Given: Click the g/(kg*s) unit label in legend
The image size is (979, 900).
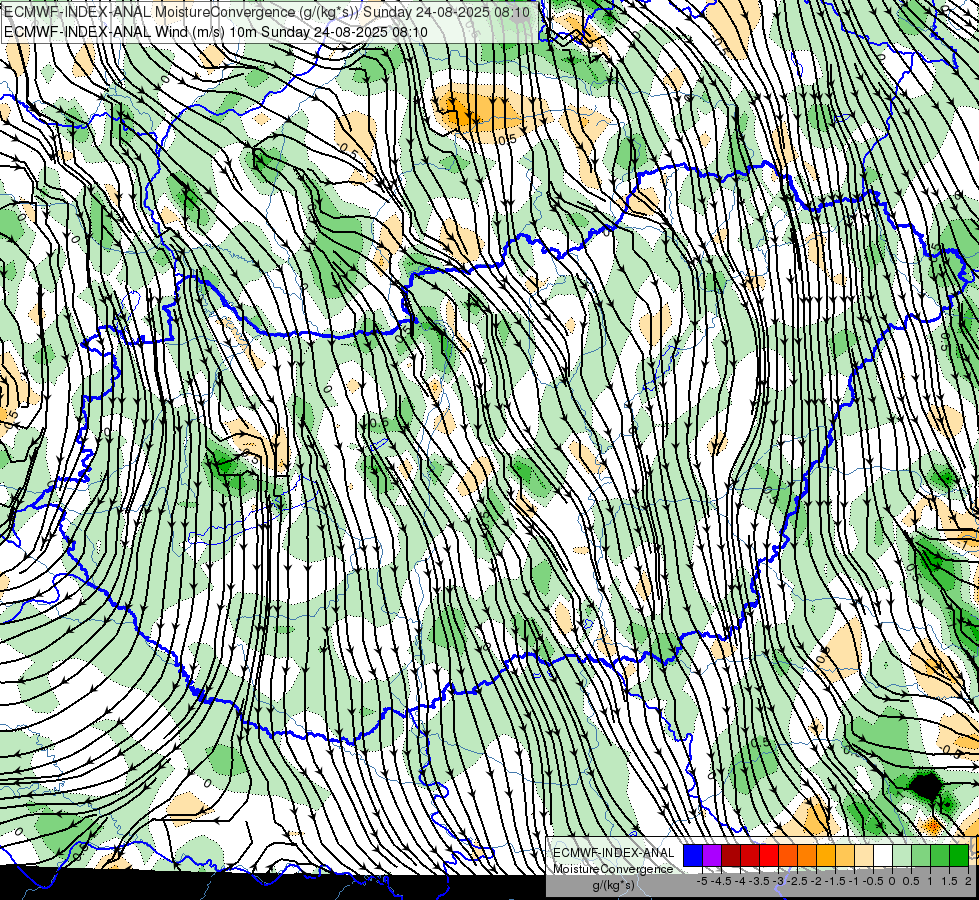Looking at the screenshot, I should tap(614, 886).
